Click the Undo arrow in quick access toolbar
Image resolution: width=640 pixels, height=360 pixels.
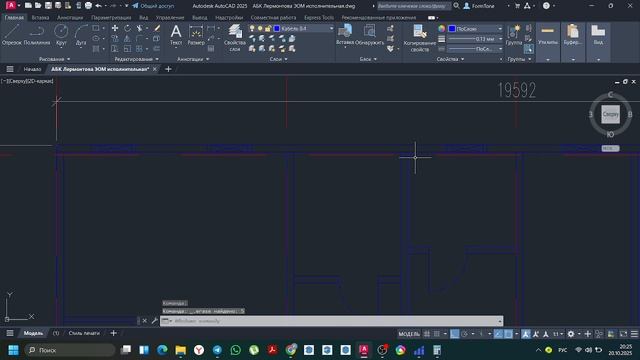pos(98,6)
